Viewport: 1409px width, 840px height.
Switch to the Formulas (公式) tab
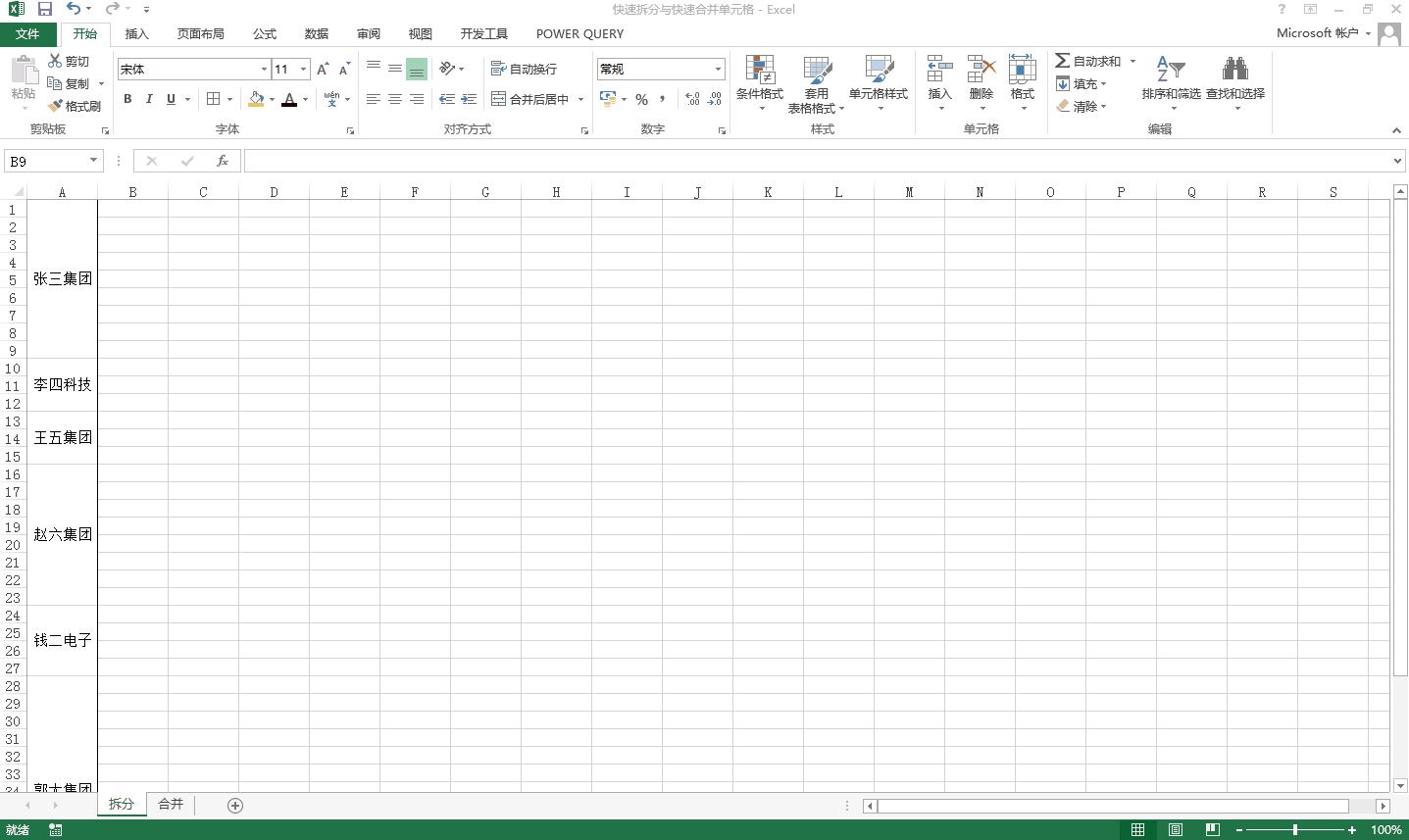pyautogui.click(x=265, y=33)
